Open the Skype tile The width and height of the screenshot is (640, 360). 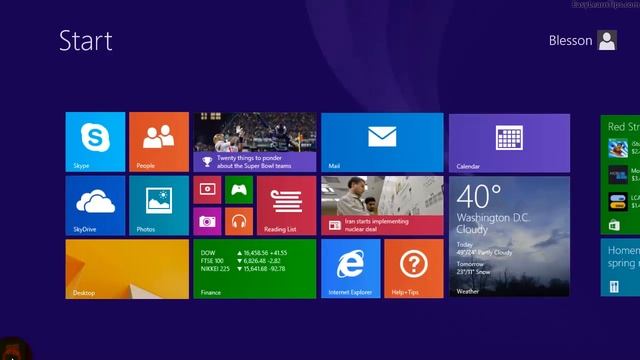[x=95, y=142]
